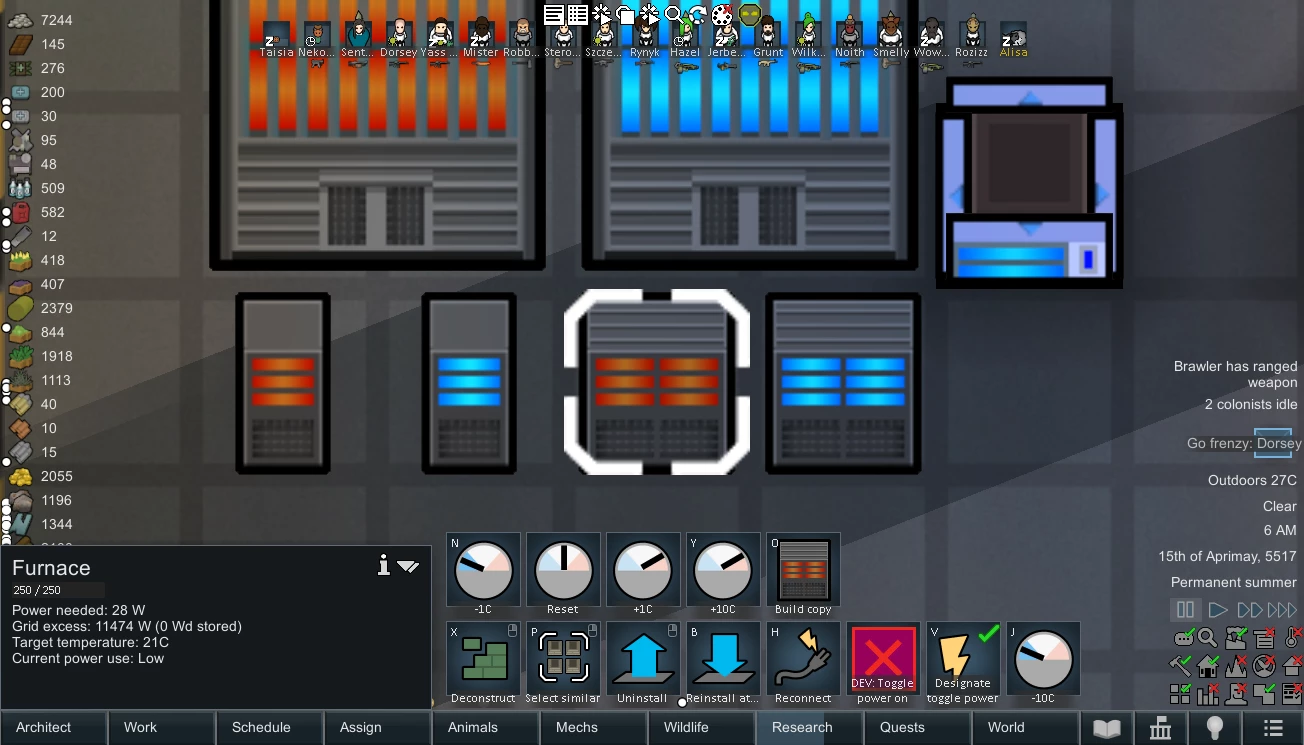
Task: Open the Animals tab
Action: (486, 728)
